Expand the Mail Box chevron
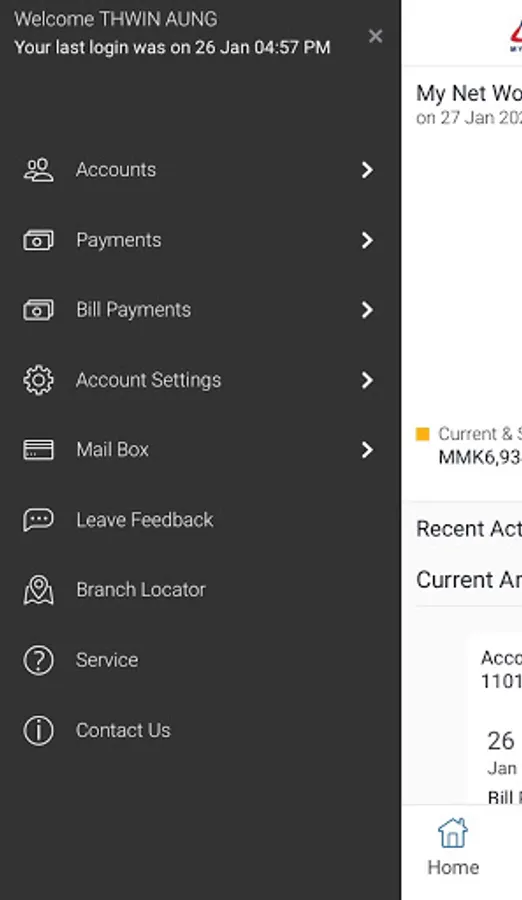Viewport: 522px width, 900px height. tap(368, 450)
